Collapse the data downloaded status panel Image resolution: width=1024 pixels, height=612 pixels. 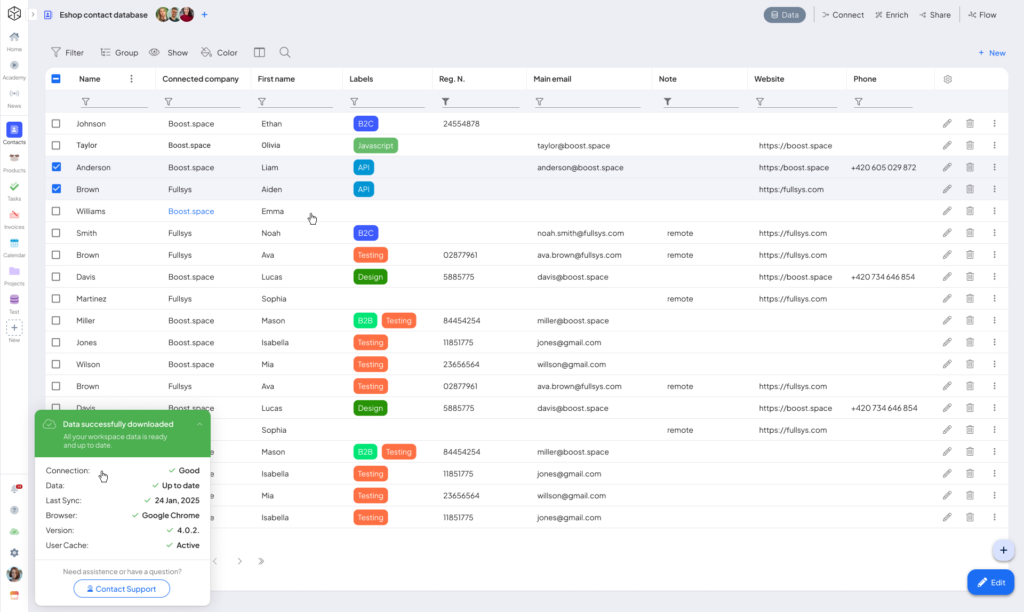[199, 424]
